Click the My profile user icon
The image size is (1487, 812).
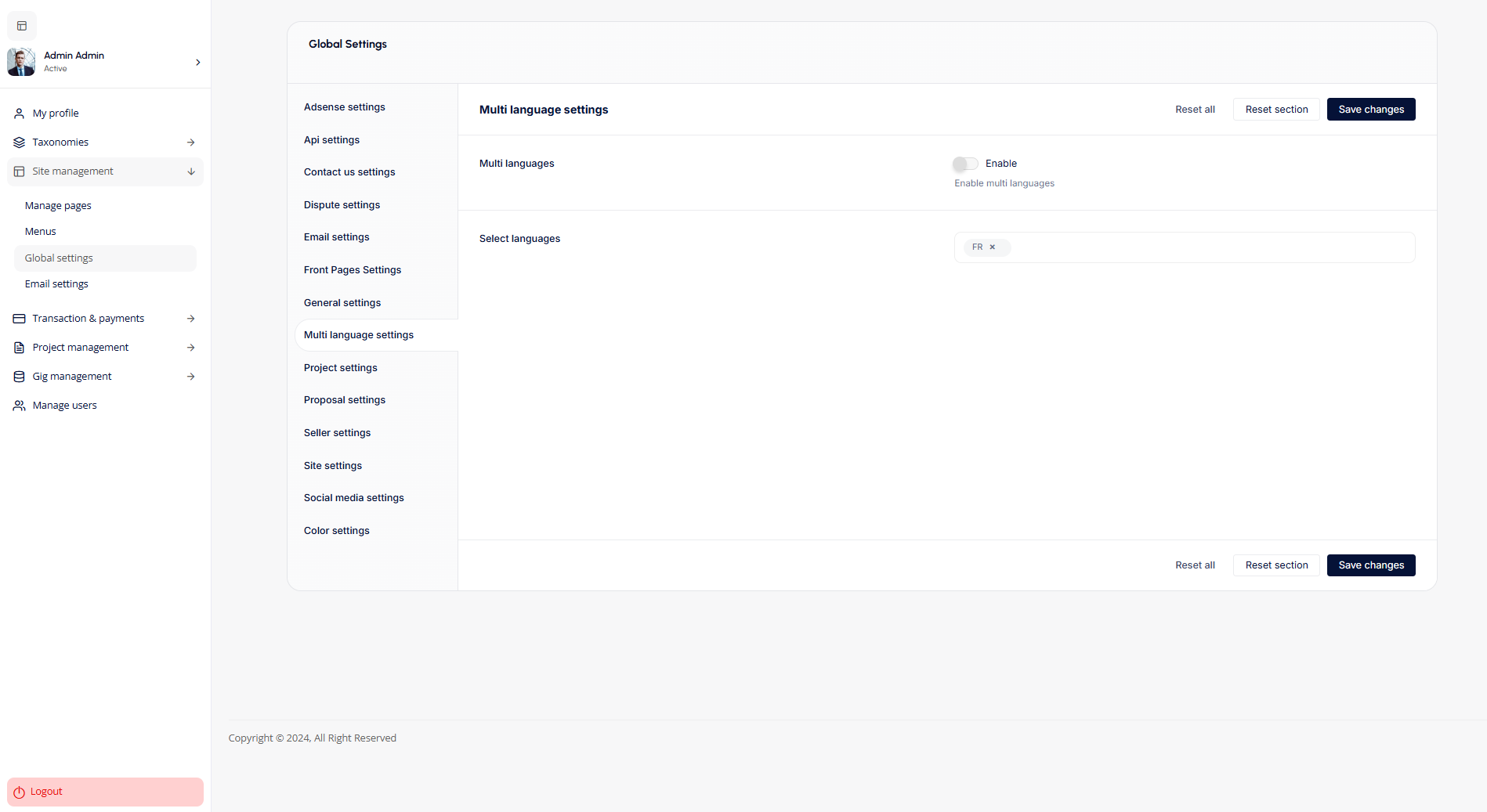click(x=20, y=114)
